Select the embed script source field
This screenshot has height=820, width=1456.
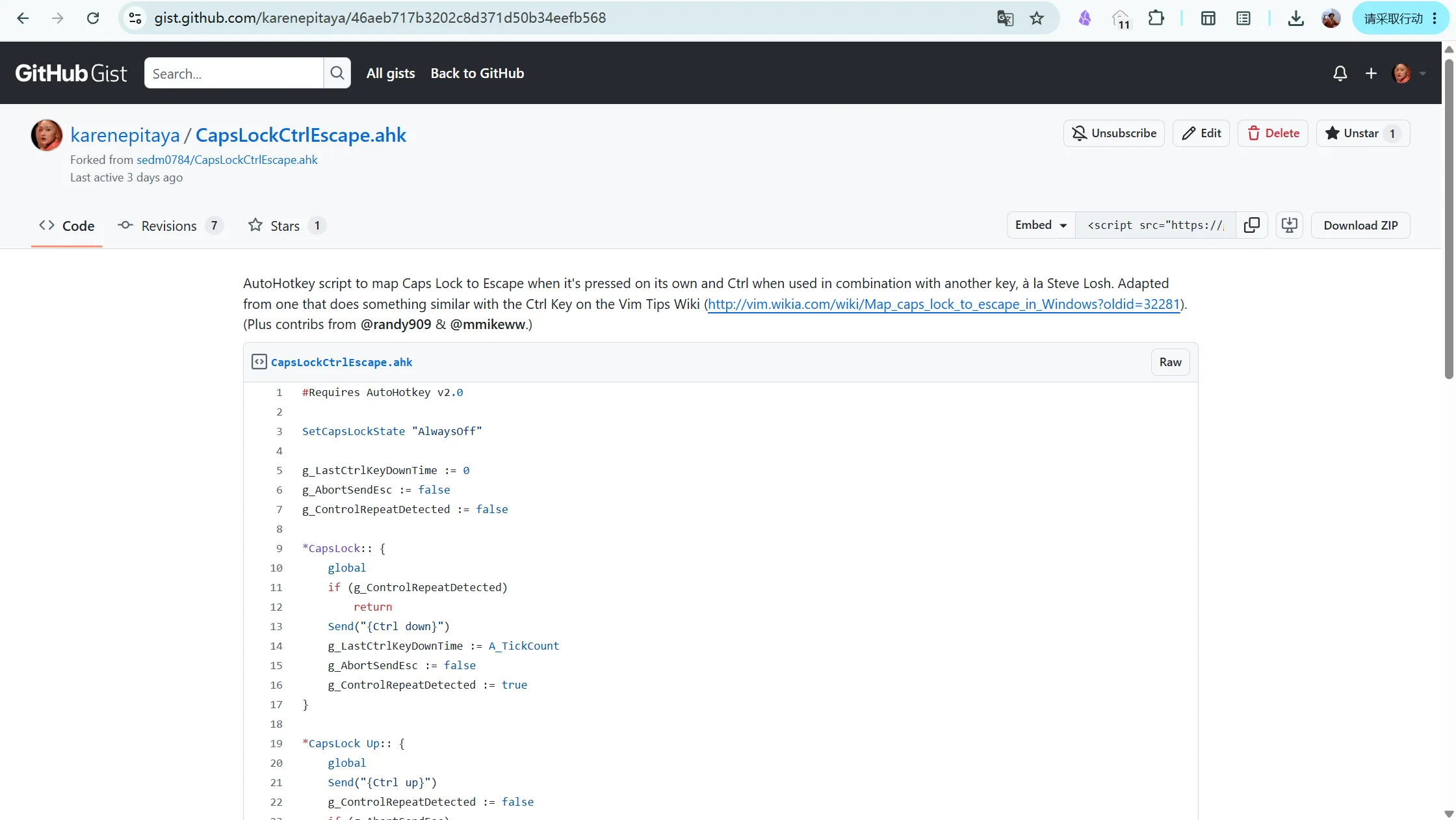pyautogui.click(x=1155, y=225)
